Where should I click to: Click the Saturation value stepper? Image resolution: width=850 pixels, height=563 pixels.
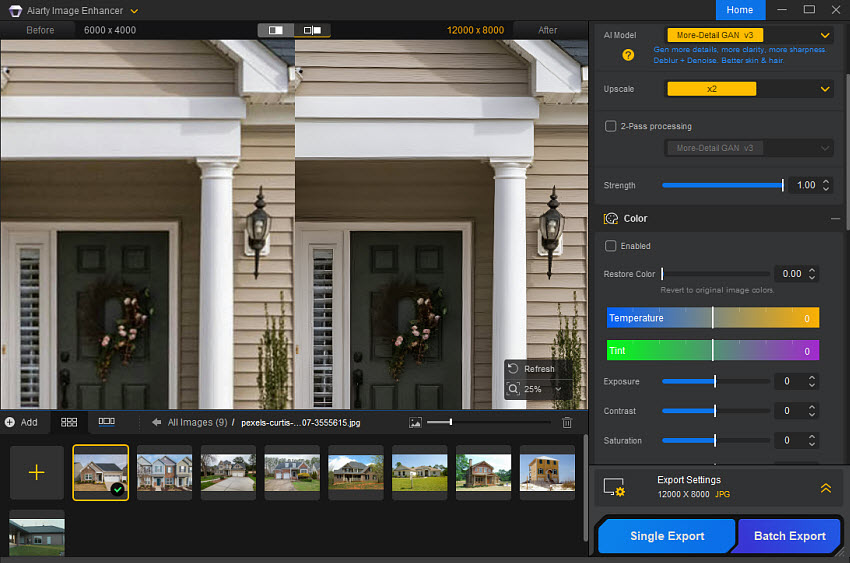pos(812,441)
